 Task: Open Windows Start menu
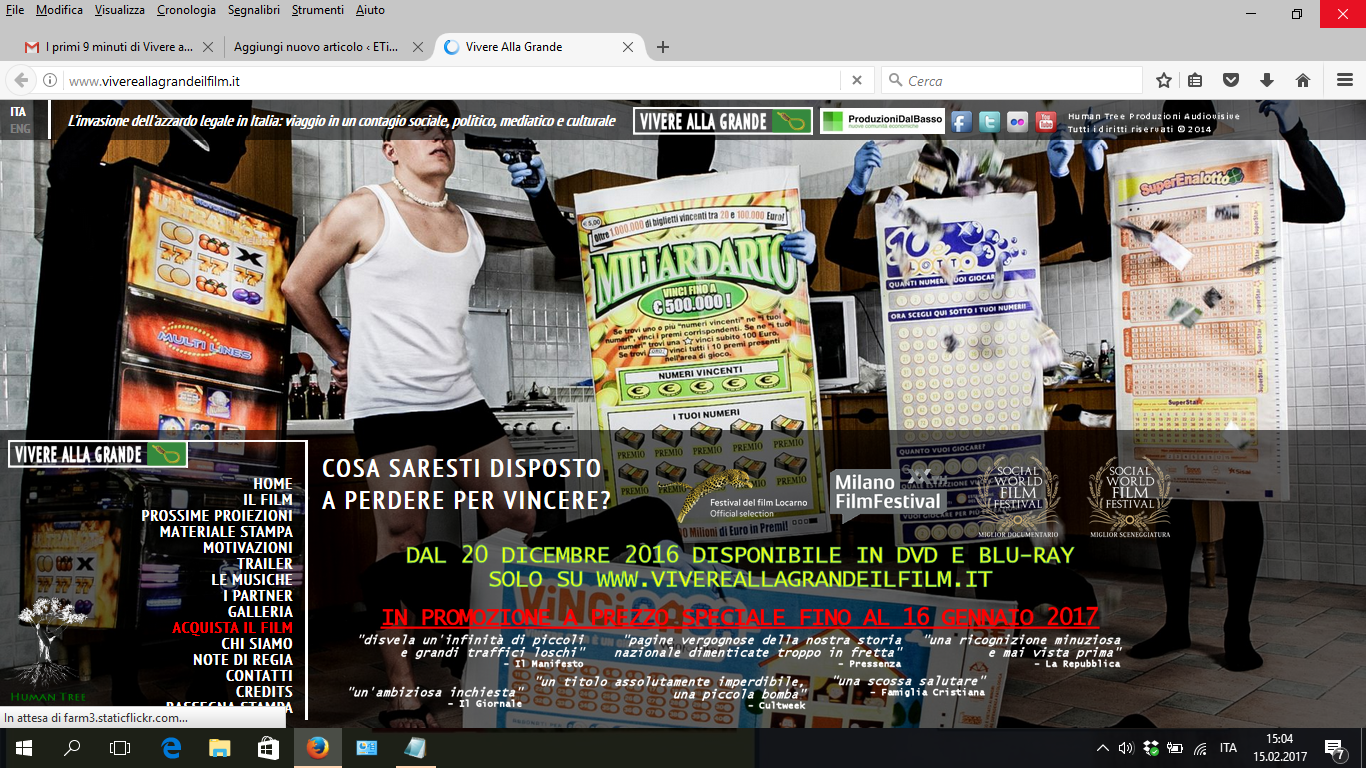pos(24,747)
